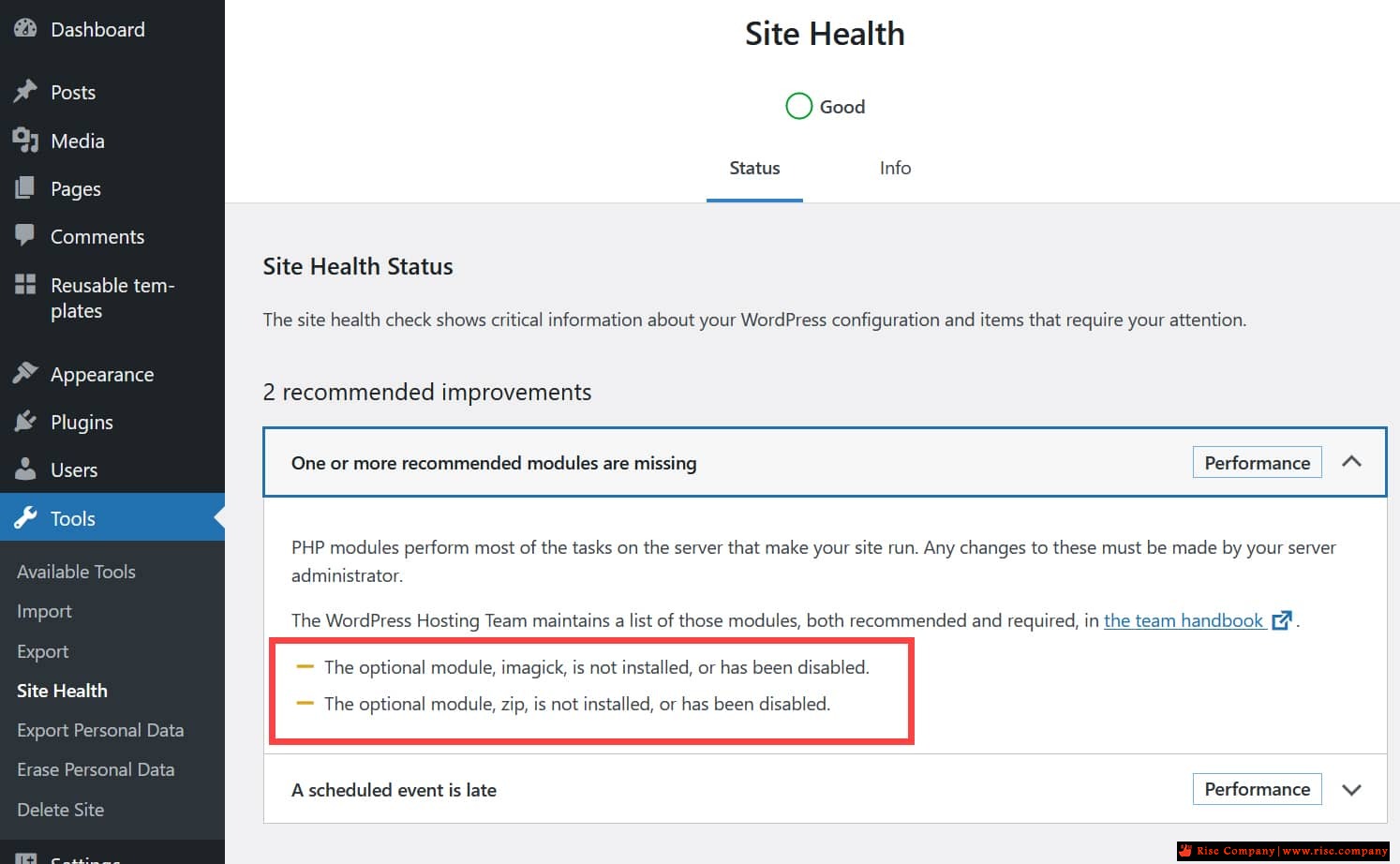Select the Status tab

coord(754,168)
